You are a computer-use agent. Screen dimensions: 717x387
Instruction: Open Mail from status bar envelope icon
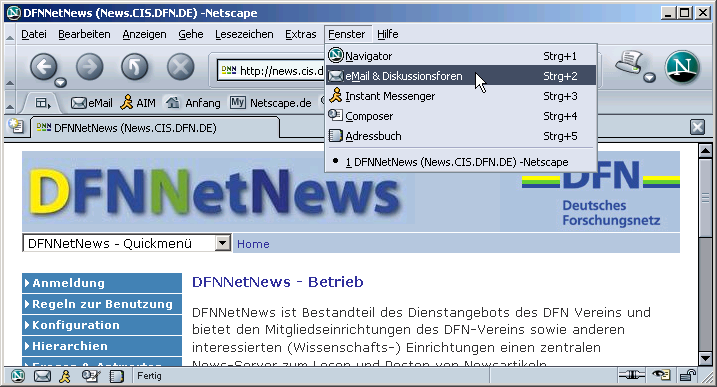click(42, 376)
